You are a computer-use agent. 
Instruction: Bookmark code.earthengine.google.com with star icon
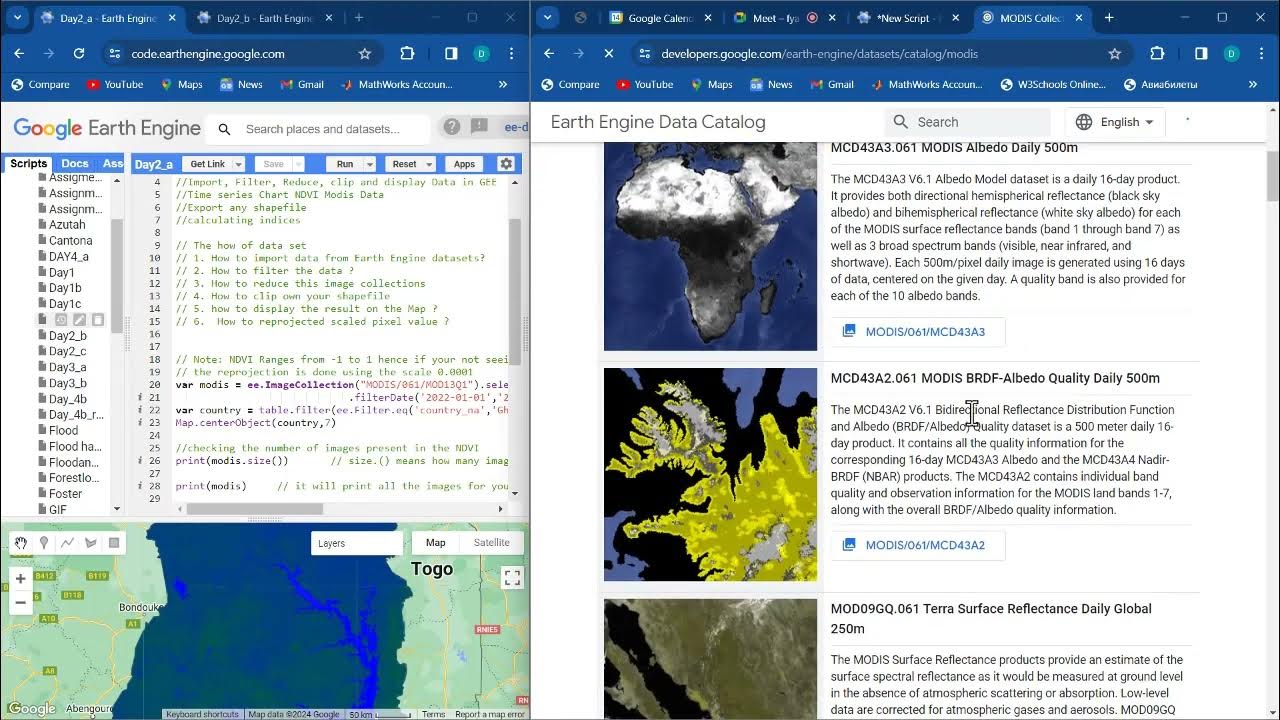pyautogui.click(x=365, y=54)
